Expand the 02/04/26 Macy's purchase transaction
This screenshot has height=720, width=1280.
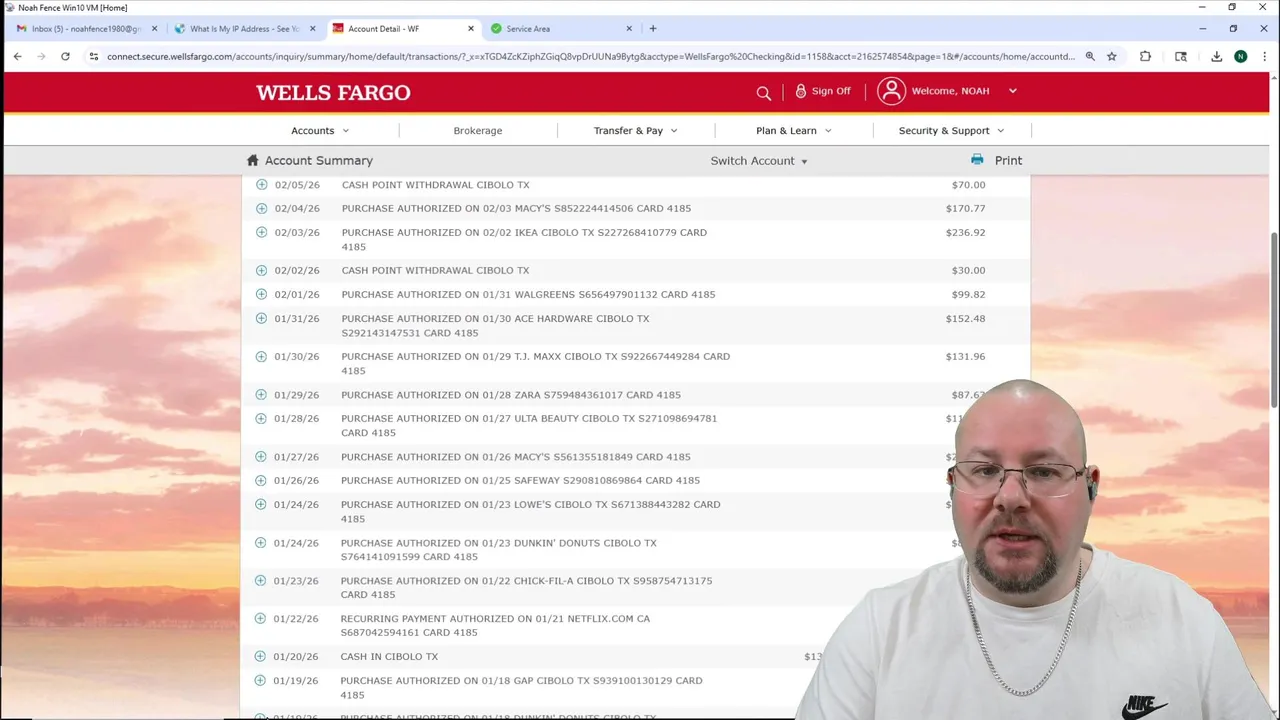tap(262, 209)
